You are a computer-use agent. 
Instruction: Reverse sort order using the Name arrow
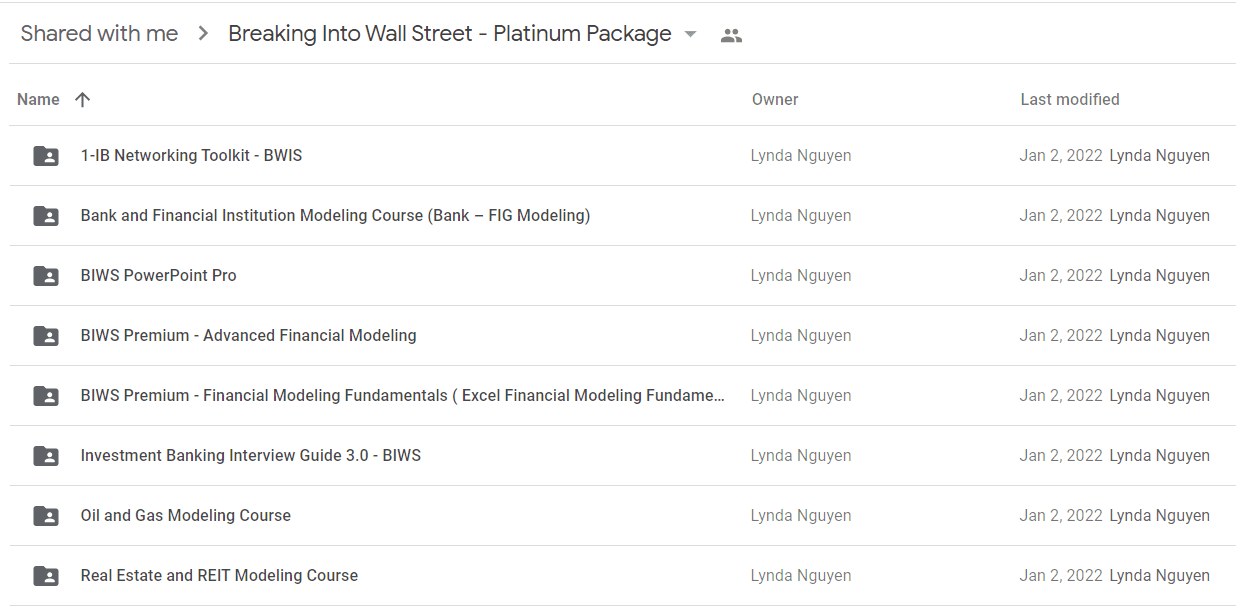(83, 99)
